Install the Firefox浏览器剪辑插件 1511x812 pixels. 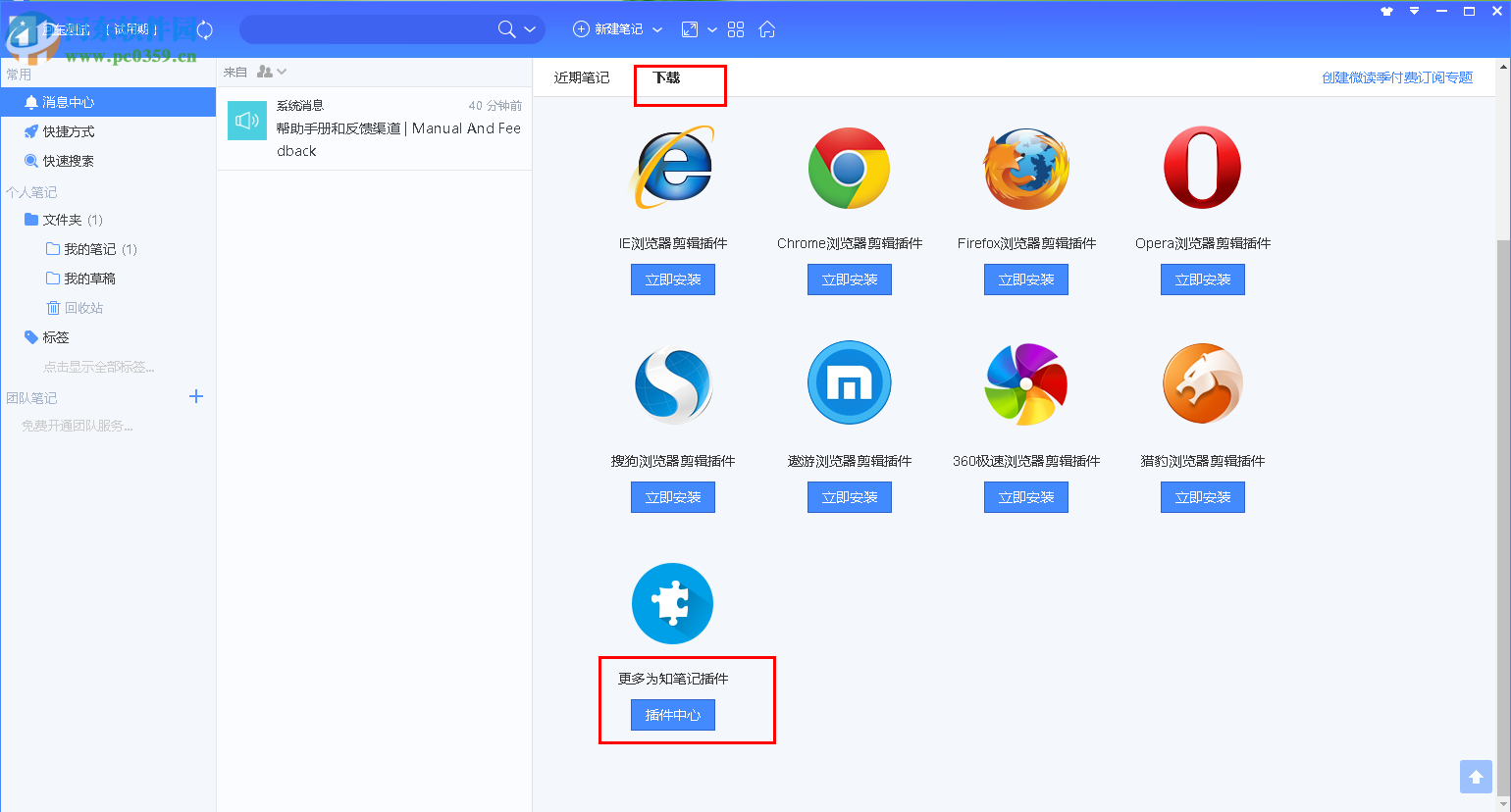tap(1026, 279)
